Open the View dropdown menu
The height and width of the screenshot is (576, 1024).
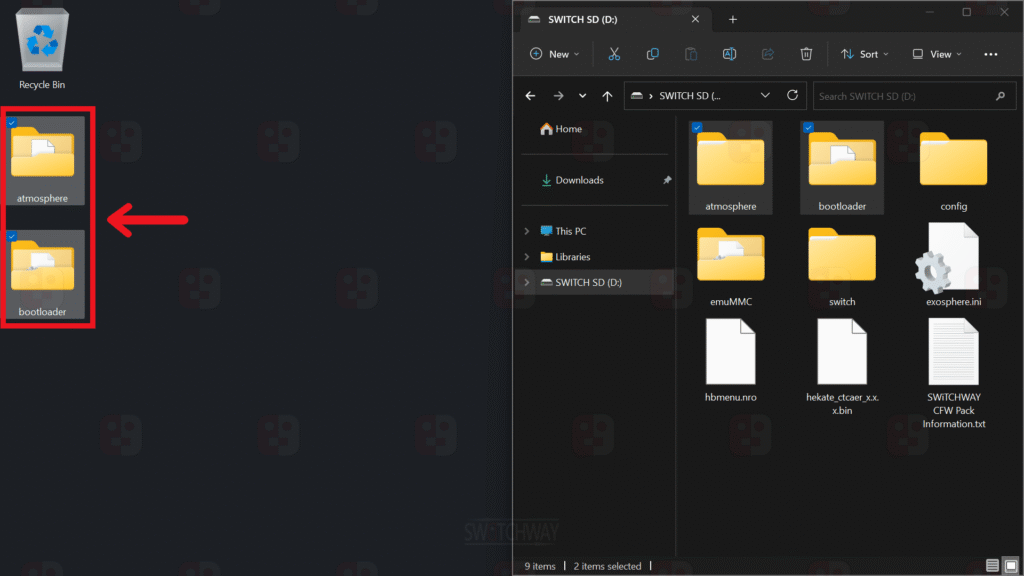936,54
